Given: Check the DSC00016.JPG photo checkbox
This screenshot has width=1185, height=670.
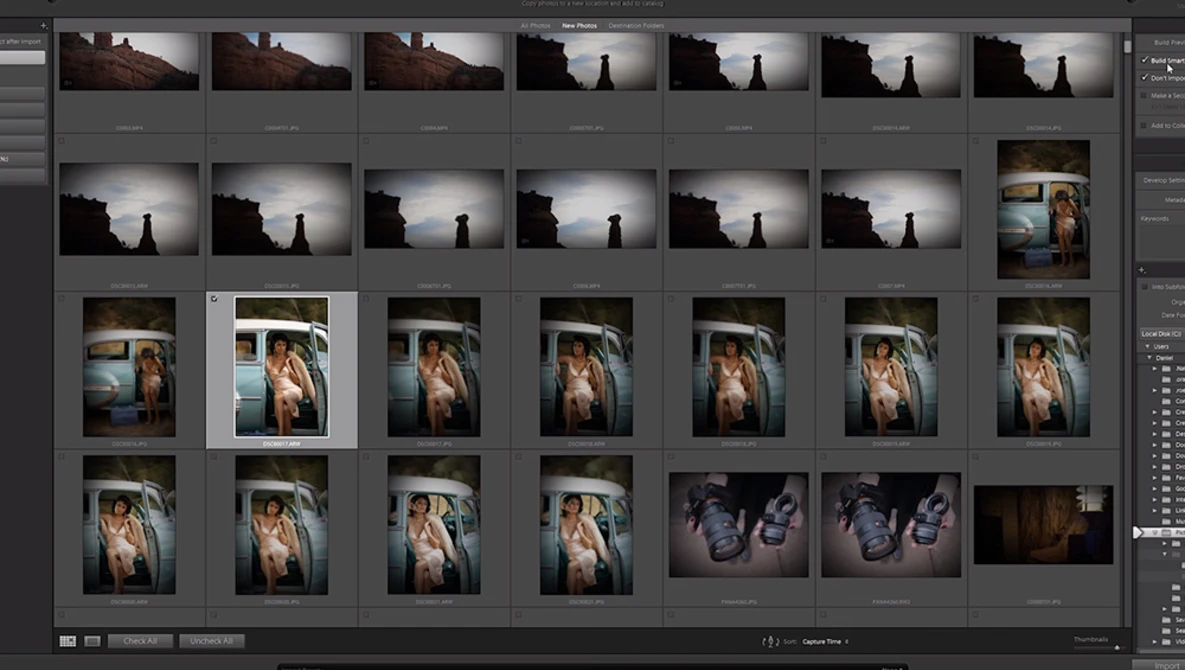Looking at the screenshot, I should [x=62, y=299].
